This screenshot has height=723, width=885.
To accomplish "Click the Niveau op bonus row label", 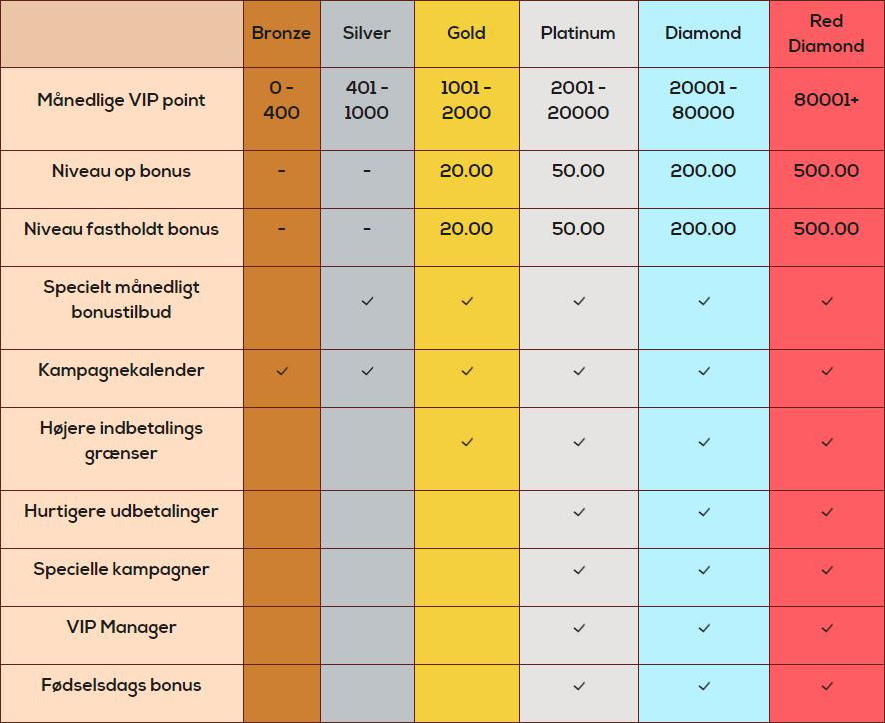I will coord(121,171).
